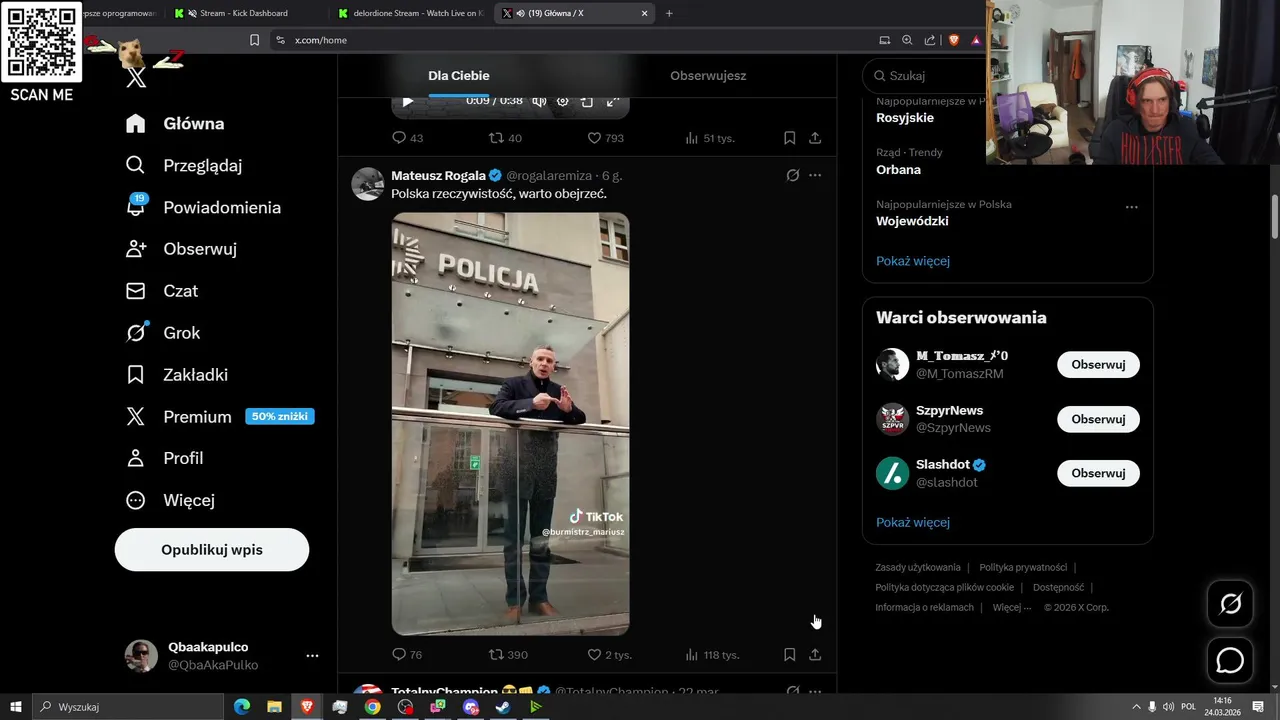Open the Główna home page
The height and width of the screenshot is (720, 1280).
(x=174, y=124)
